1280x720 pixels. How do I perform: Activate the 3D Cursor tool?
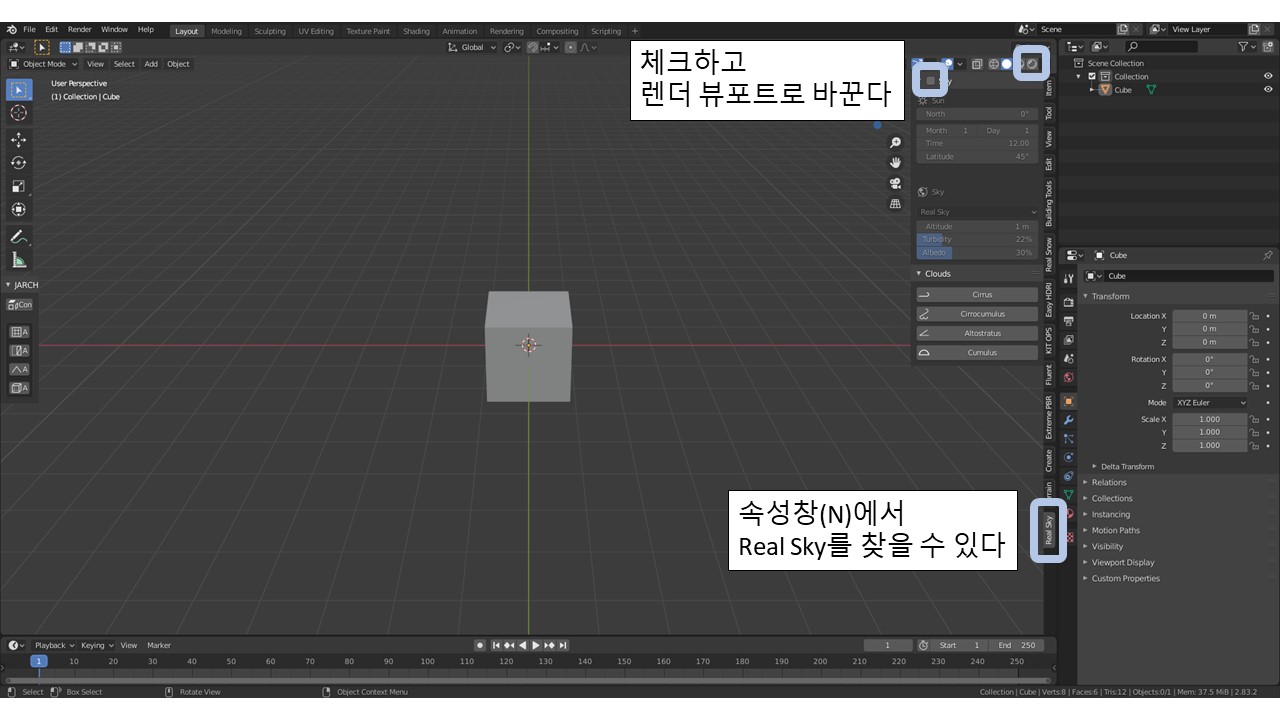click(x=19, y=113)
